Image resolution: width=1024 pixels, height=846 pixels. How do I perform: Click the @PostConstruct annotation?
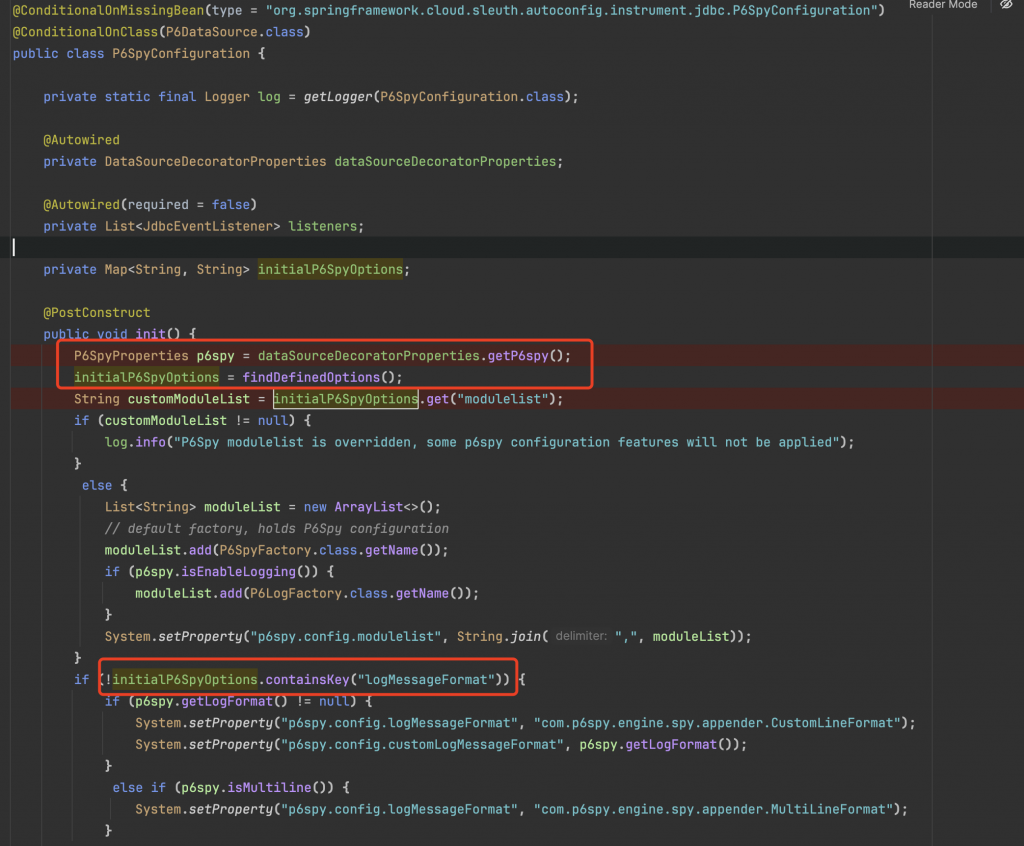(x=97, y=312)
